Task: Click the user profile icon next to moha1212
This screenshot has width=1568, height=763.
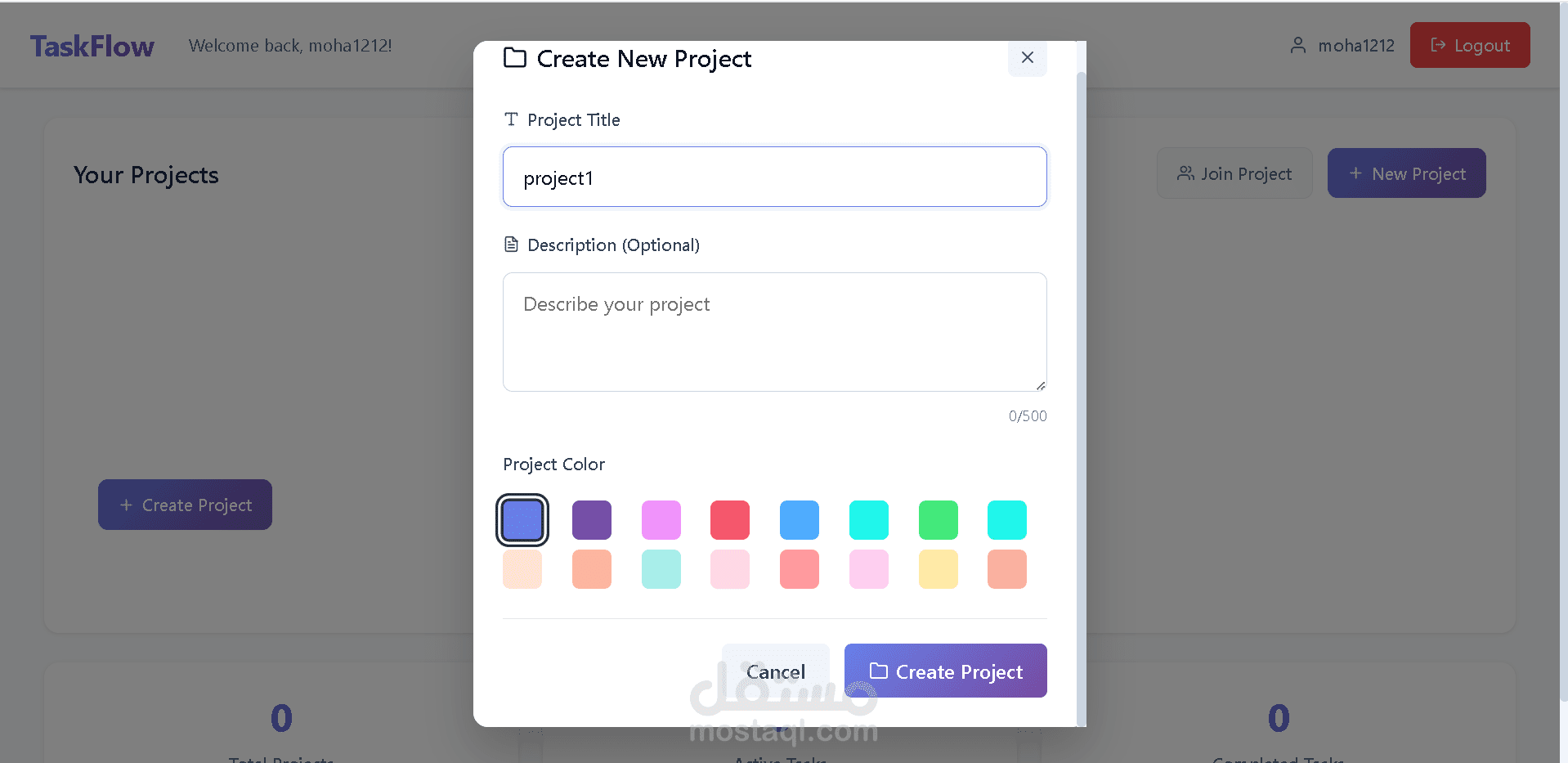Action: coord(1297,45)
